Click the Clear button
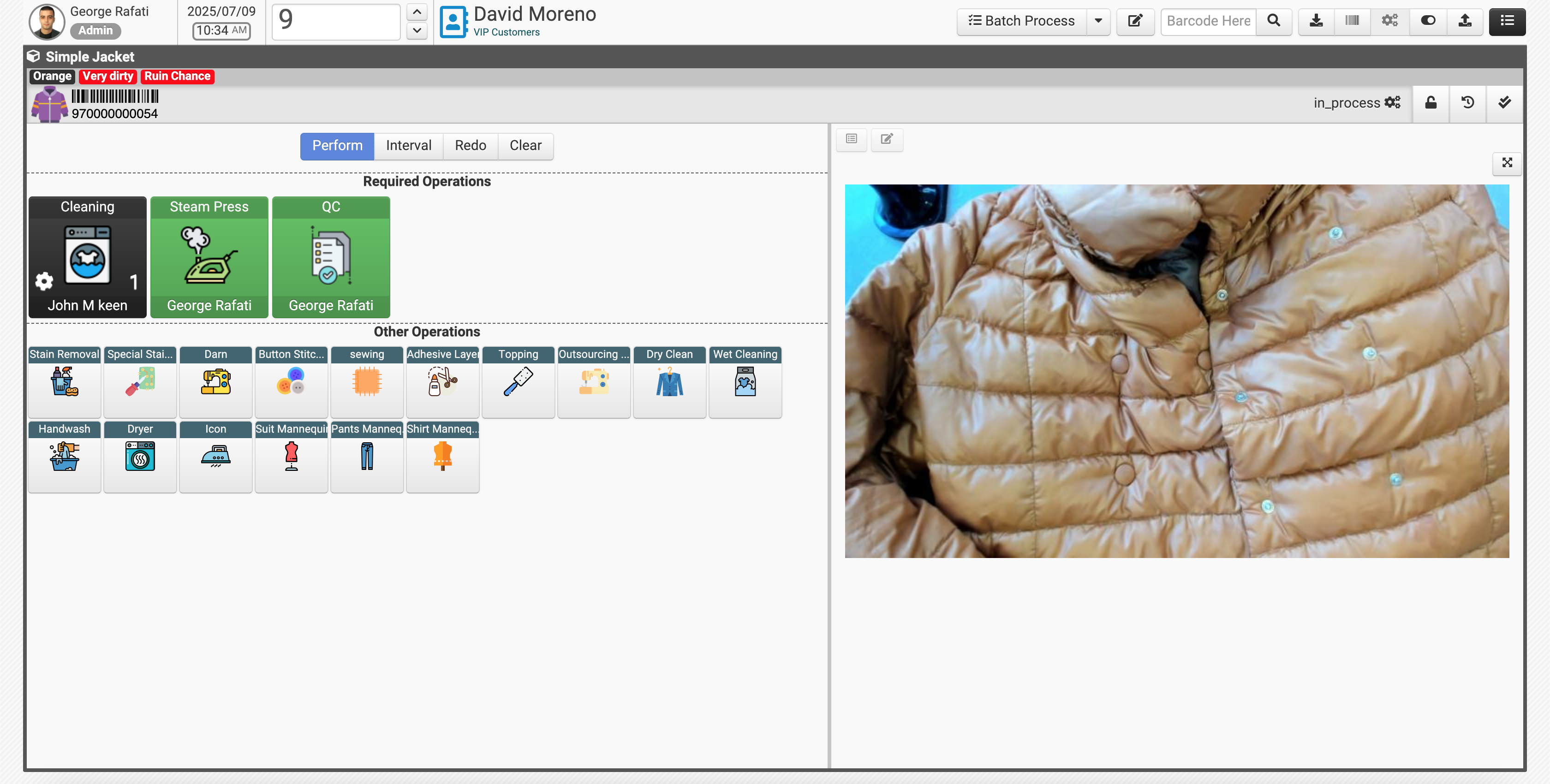 tap(525, 146)
